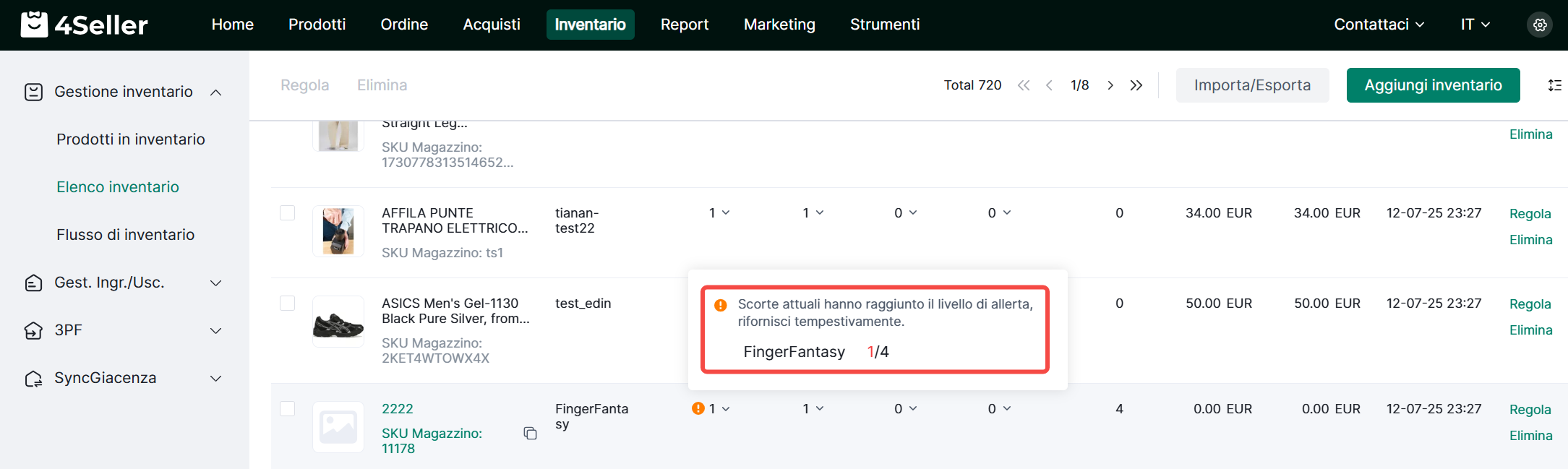Check the box for product 2222
Image resolution: width=1568 pixels, height=469 pixels.
[x=288, y=409]
